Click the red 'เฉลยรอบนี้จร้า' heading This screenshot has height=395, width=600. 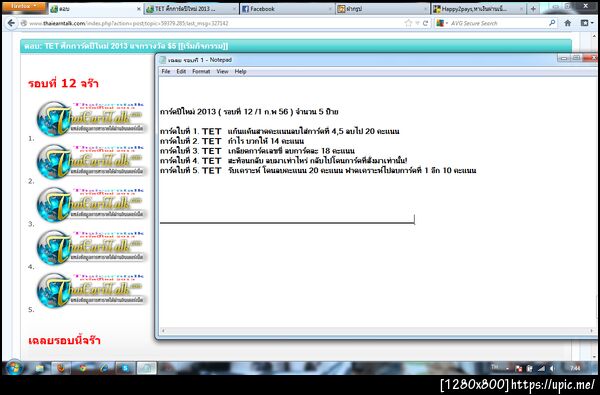point(64,340)
